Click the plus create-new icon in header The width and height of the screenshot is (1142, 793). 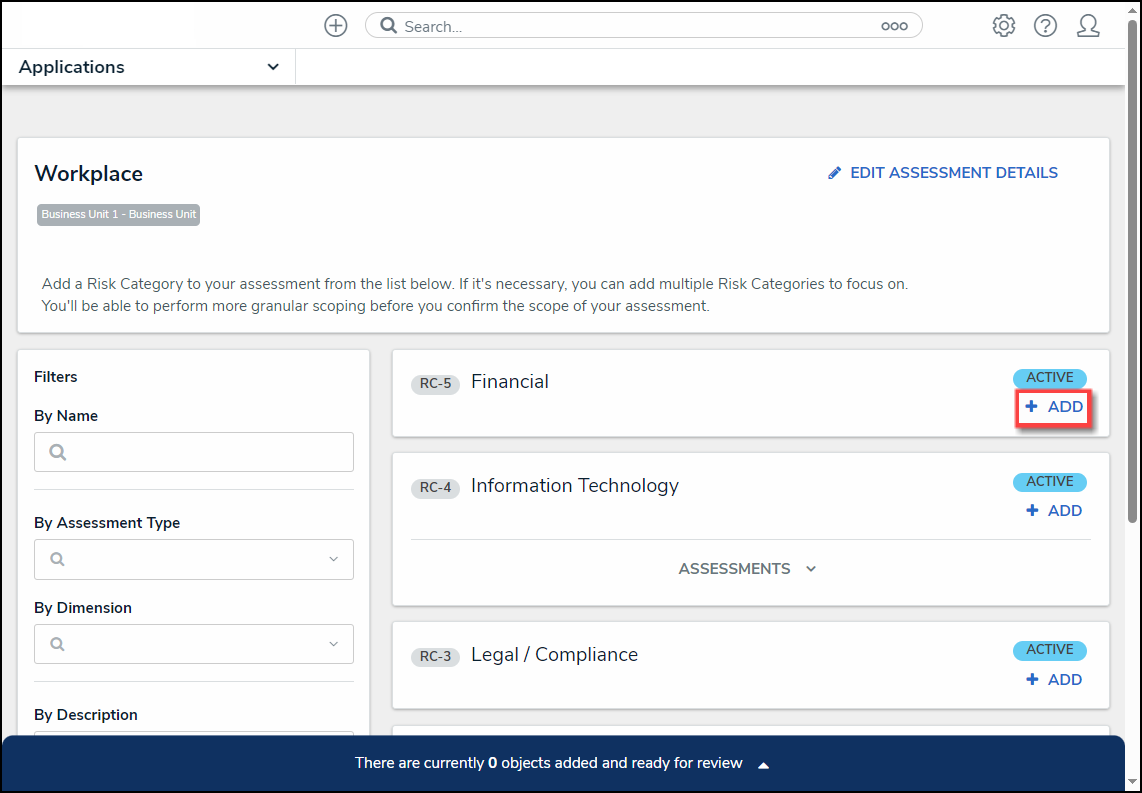tap(336, 26)
